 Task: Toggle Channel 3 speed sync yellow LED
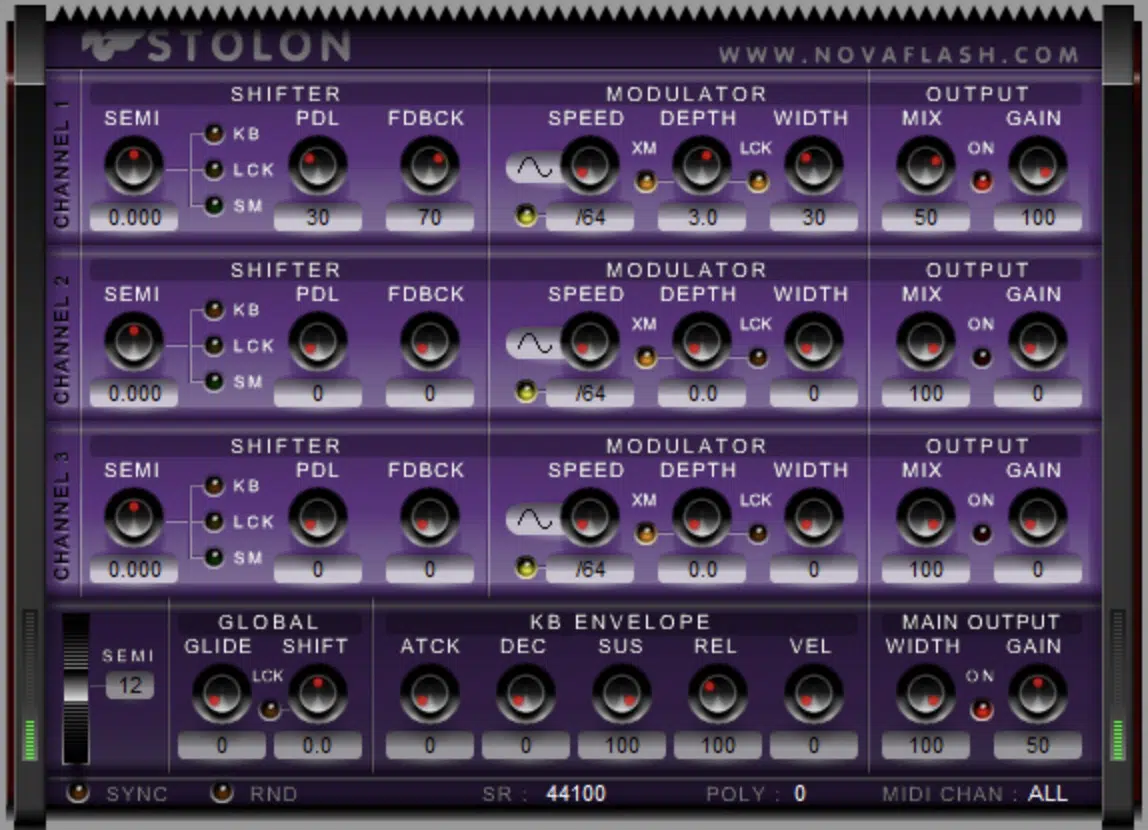tap(526, 567)
